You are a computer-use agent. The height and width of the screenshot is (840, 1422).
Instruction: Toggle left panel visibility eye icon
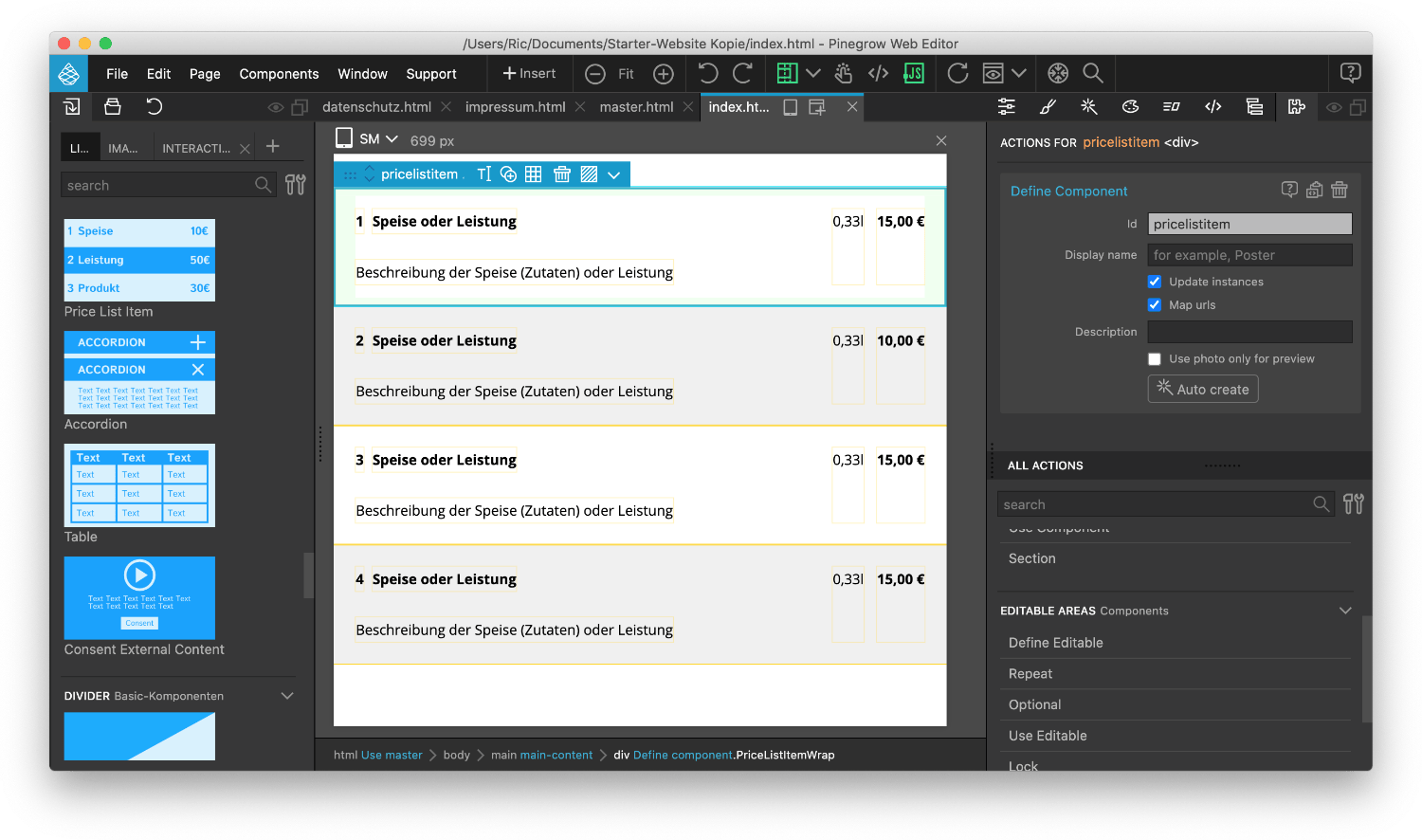276,107
